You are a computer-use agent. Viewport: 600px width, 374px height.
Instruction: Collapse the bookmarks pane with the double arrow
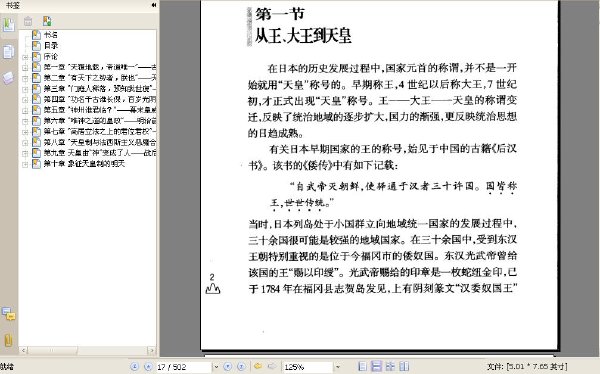pyautogui.click(x=154, y=5)
